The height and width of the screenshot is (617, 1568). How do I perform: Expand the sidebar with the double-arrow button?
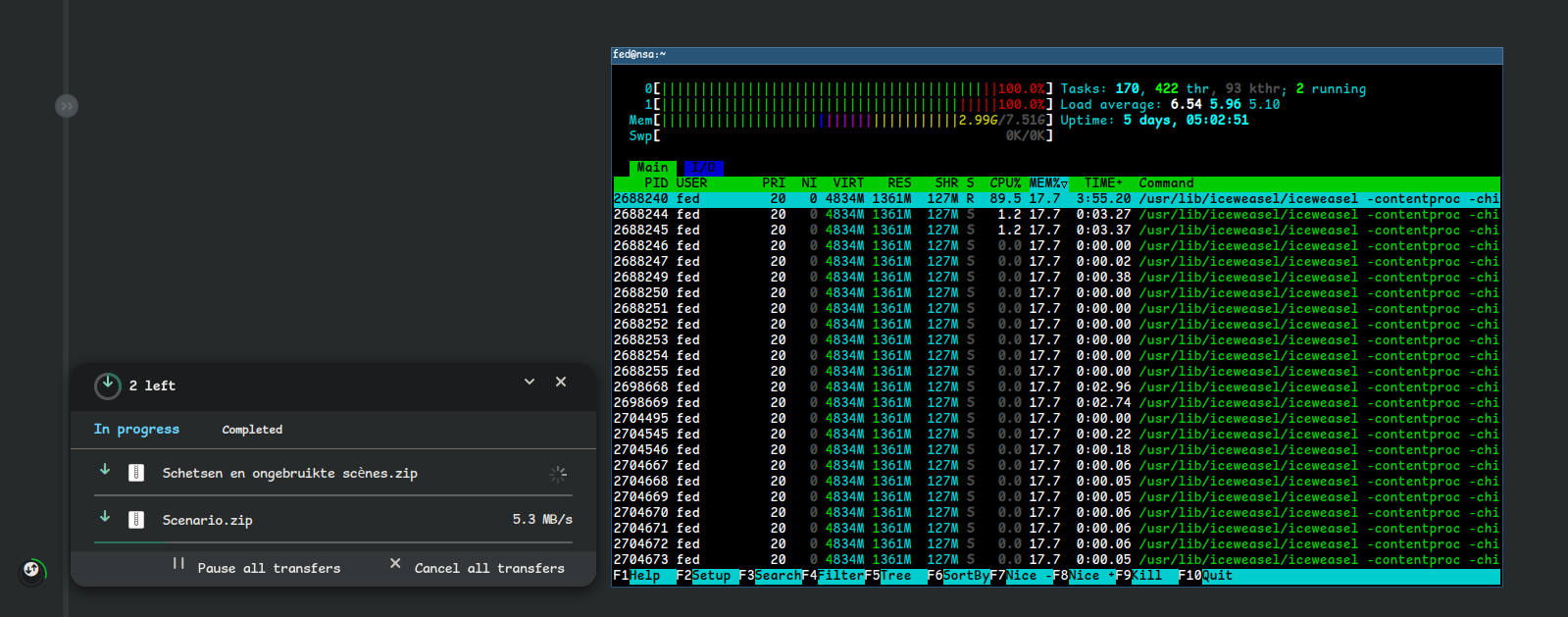(66, 106)
